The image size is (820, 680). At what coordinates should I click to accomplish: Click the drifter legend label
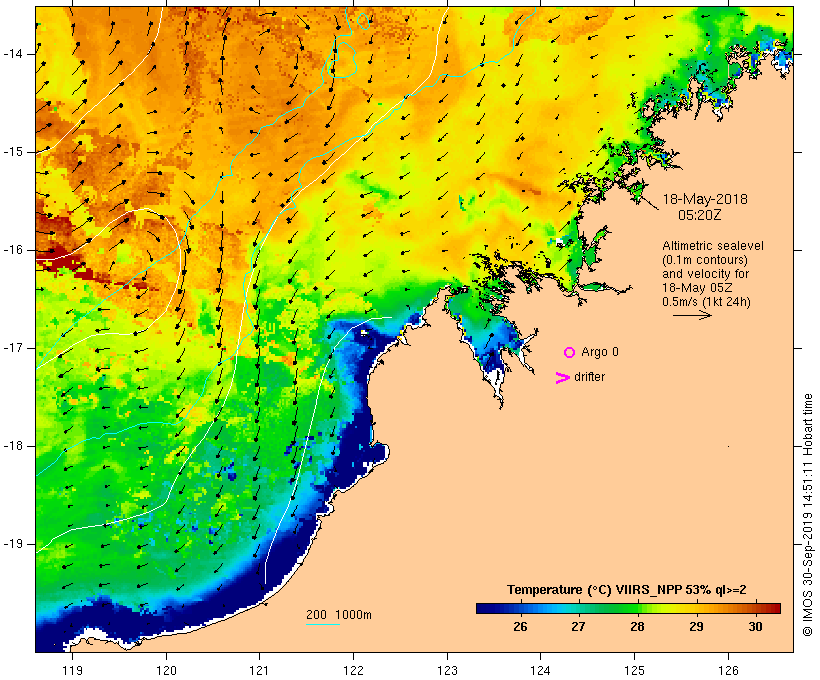pos(589,377)
